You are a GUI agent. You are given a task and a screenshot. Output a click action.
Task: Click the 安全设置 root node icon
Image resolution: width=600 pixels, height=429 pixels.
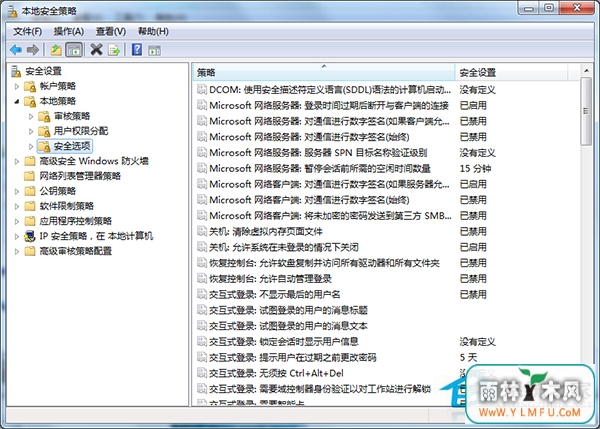(16, 71)
